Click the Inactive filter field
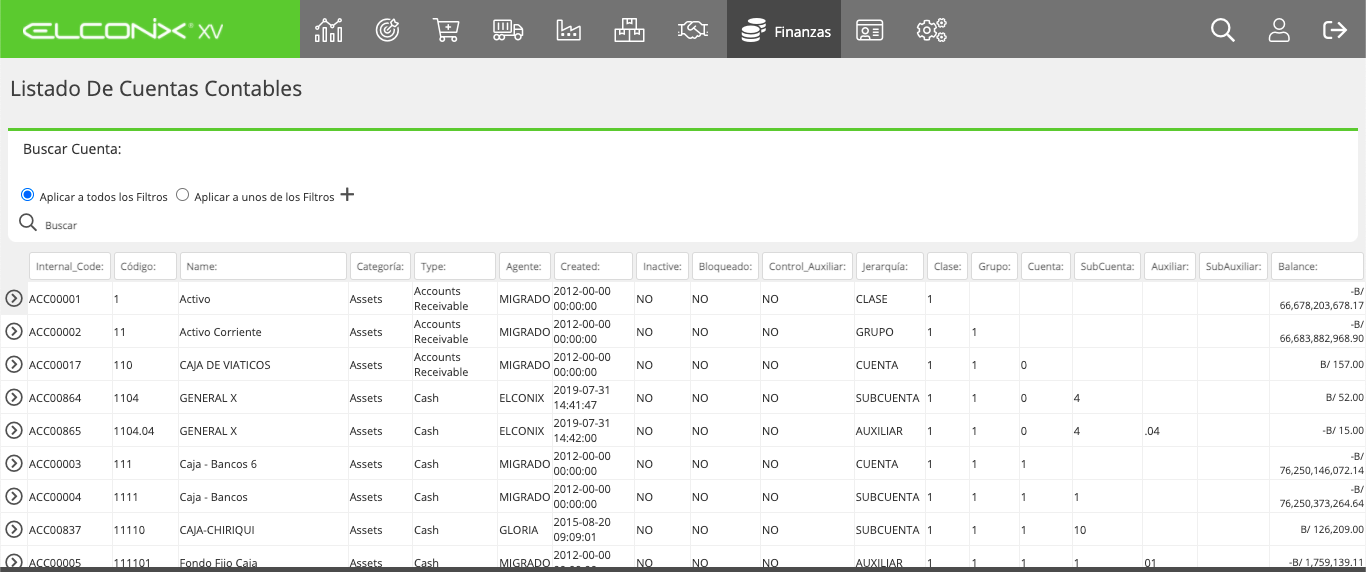 [x=662, y=266]
